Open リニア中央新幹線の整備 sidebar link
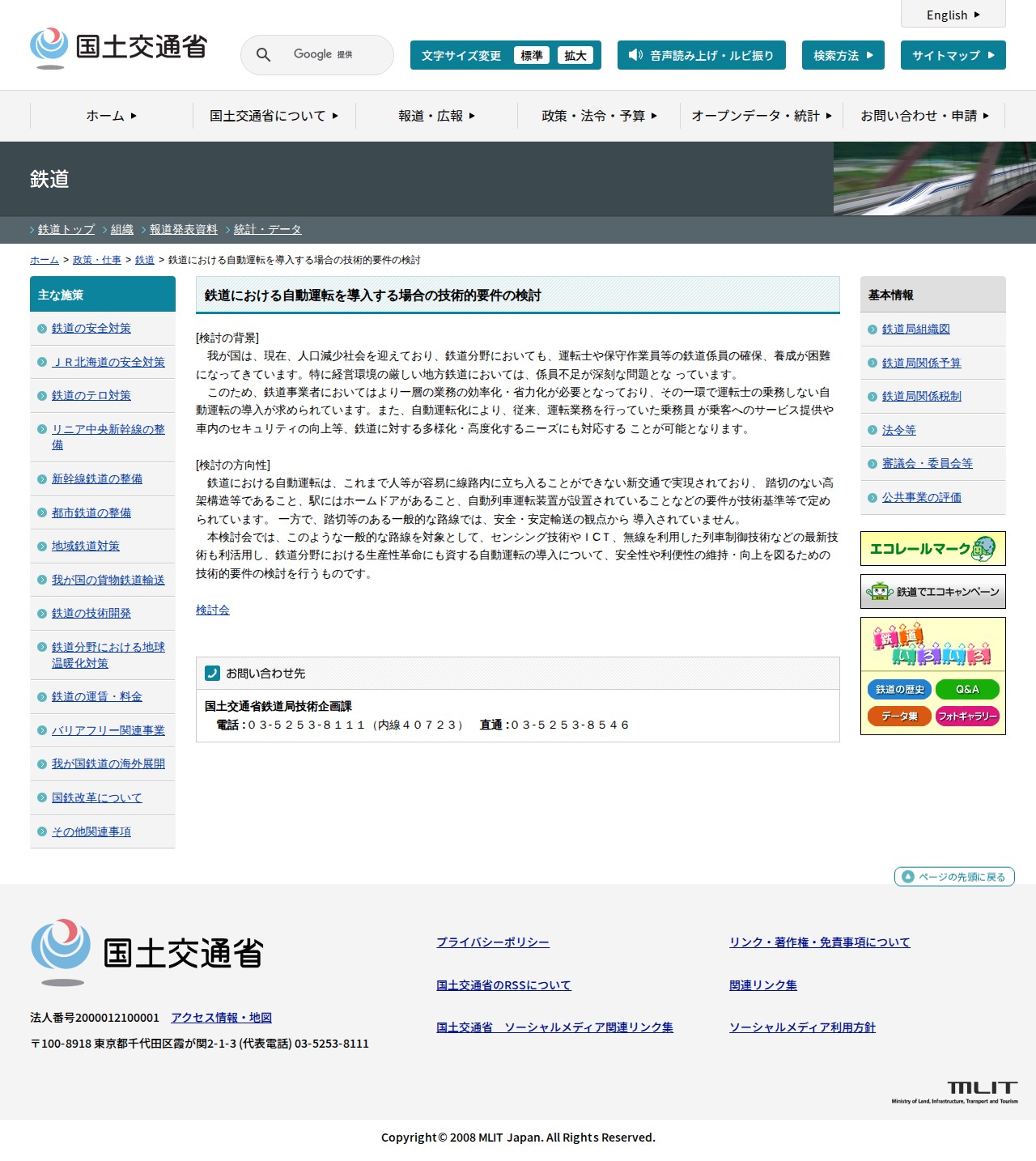This screenshot has width=1036, height=1161. (108, 437)
